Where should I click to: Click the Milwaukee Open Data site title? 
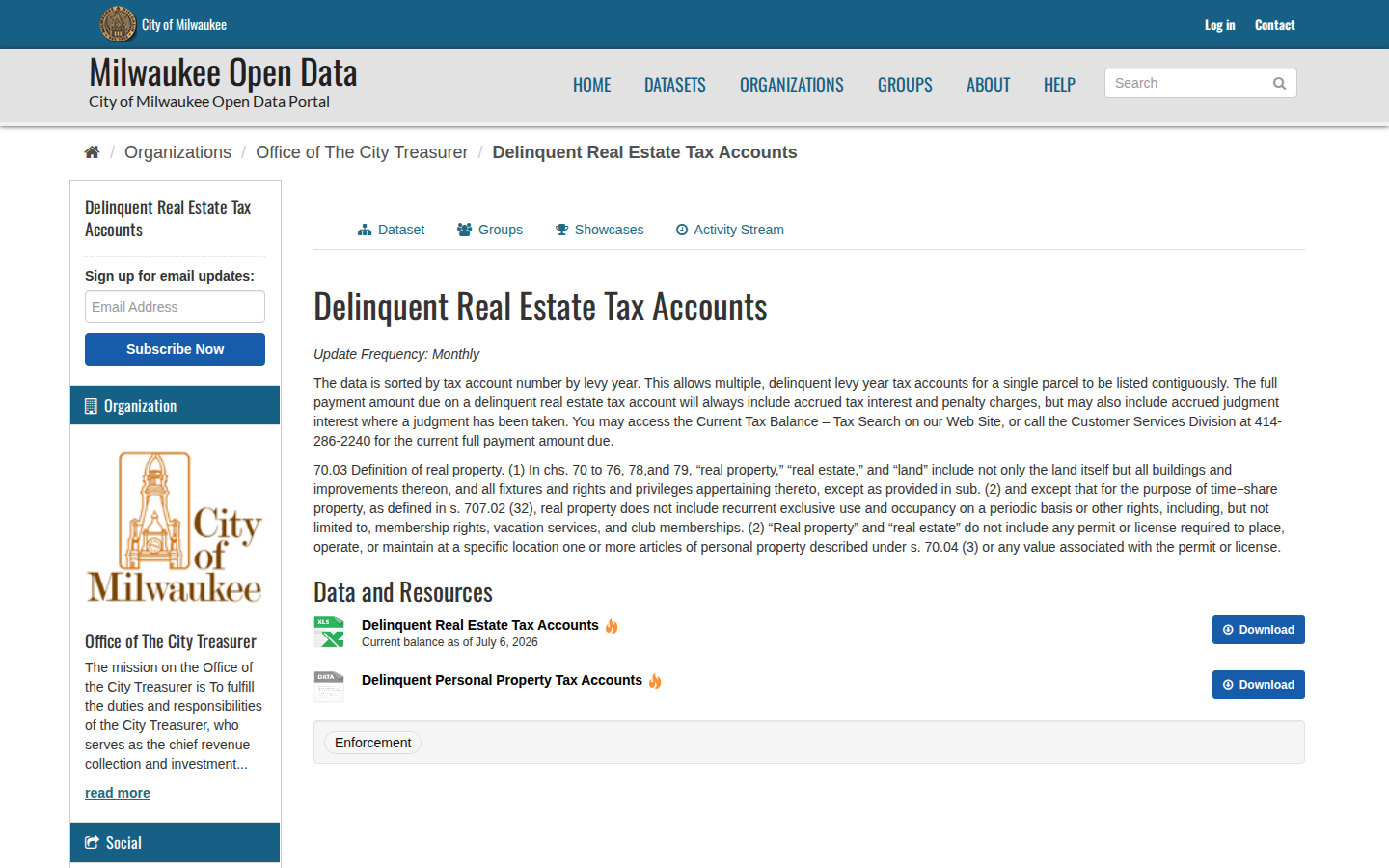tap(223, 73)
